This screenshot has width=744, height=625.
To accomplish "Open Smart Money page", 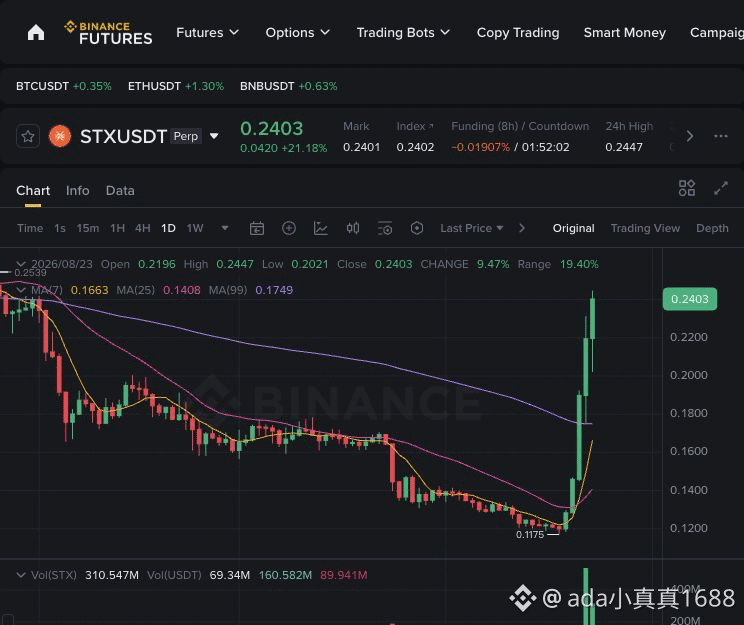I will 624,33.
